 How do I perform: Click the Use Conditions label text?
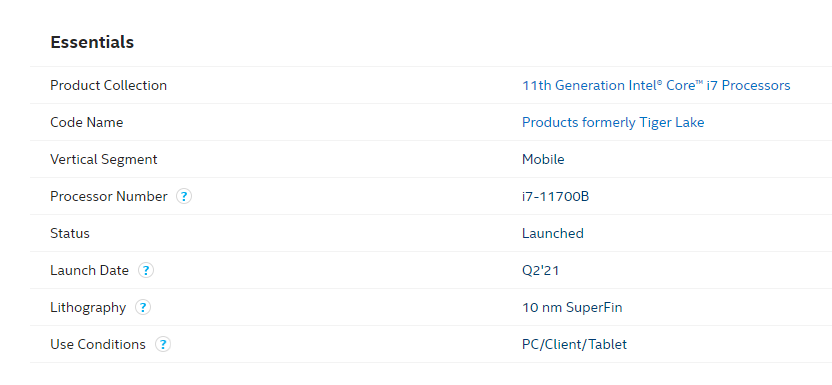tap(98, 345)
